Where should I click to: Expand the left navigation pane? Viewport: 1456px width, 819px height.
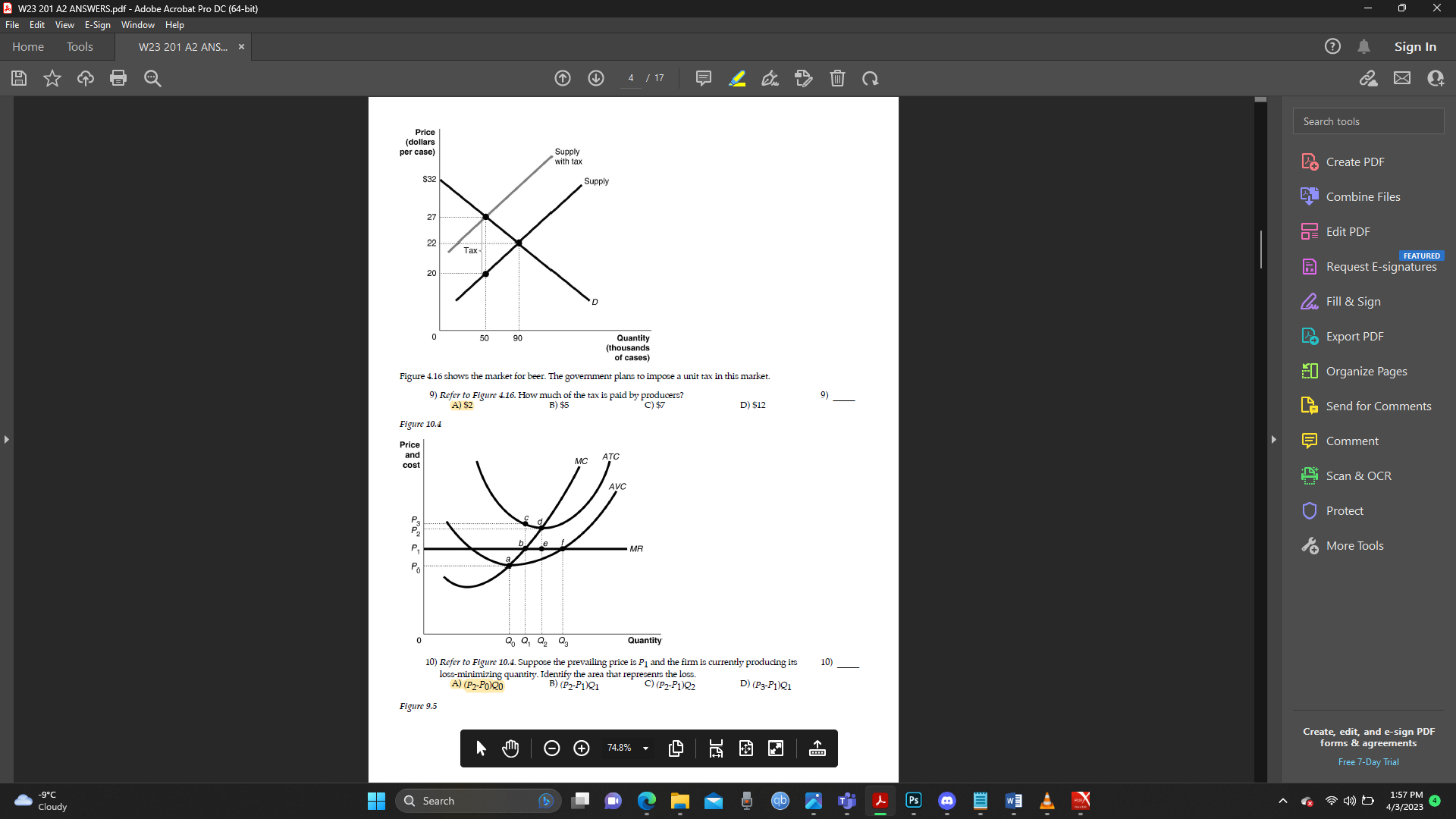pyautogui.click(x=6, y=439)
